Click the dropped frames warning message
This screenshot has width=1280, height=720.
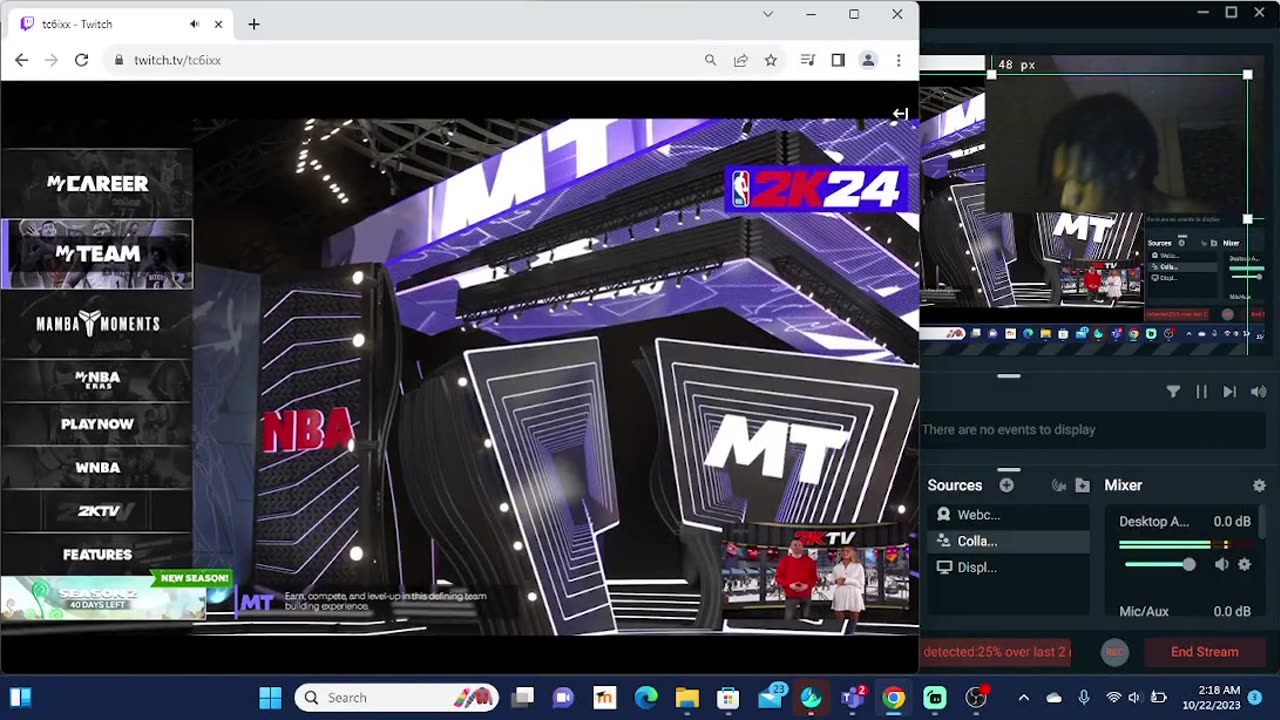(x=996, y=652)
